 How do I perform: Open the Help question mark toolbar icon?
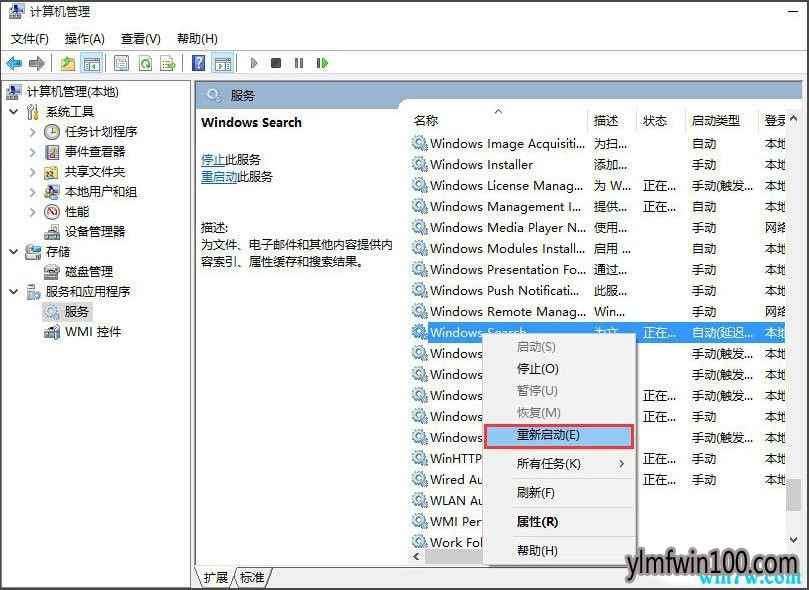click(x=199, y=63)
